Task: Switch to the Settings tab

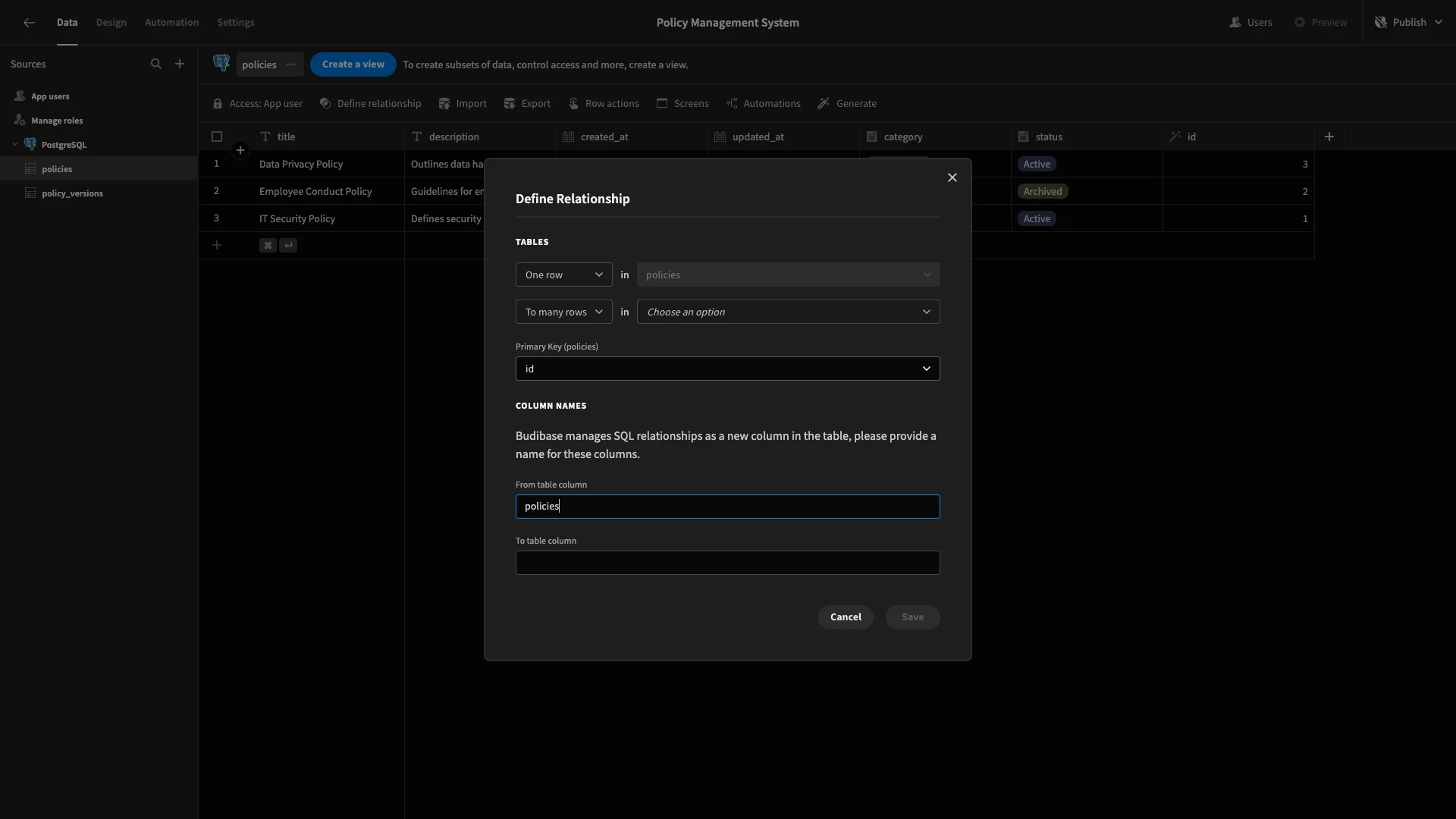Action: click(236, 23)
